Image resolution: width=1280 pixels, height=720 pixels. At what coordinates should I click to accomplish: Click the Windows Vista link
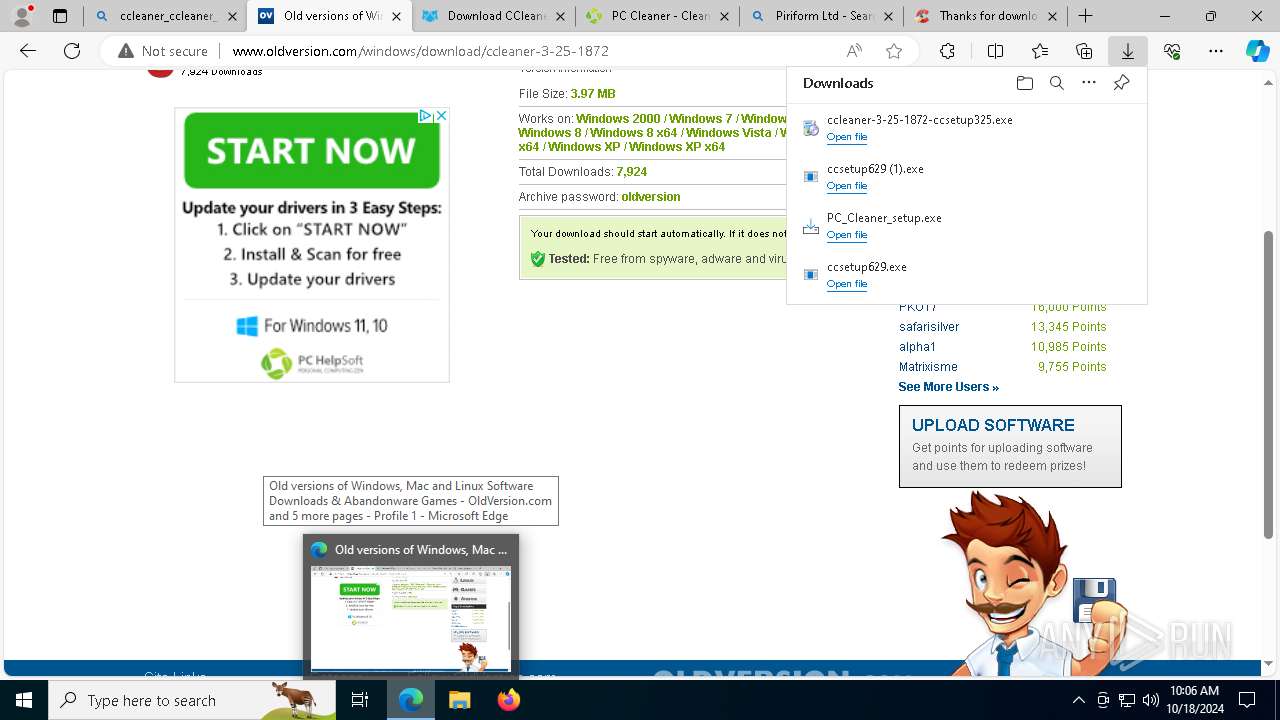tap(729, 133)
